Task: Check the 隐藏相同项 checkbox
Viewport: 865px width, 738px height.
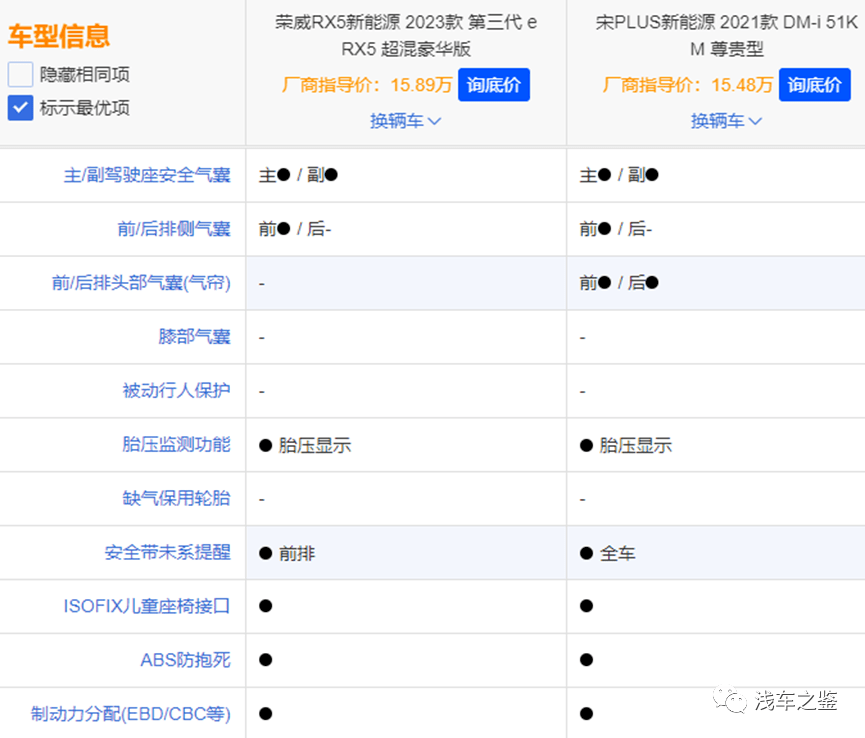Action: [21, 74]
